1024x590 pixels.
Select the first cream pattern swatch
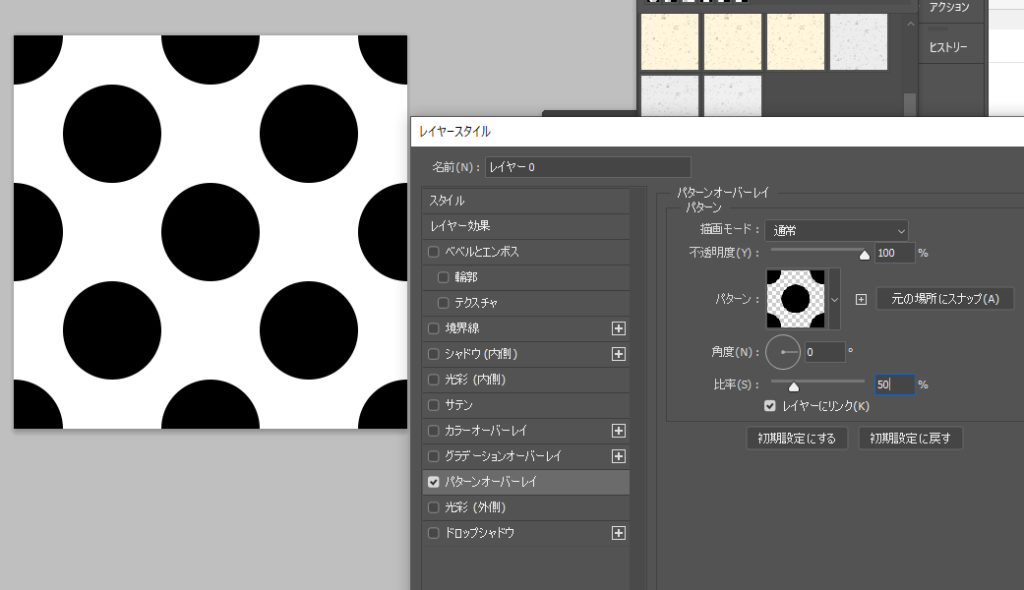(x=669, y=42)
